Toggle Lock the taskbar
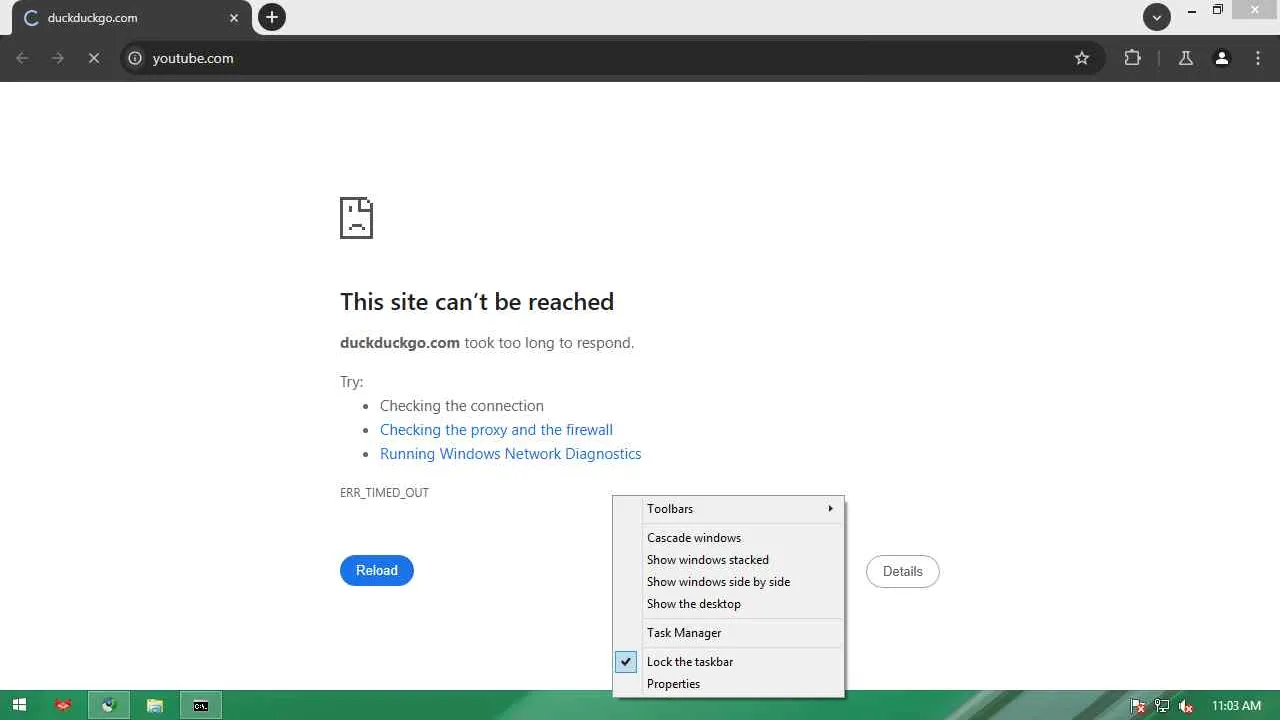The image size is (1280, 720). point(728,662)
